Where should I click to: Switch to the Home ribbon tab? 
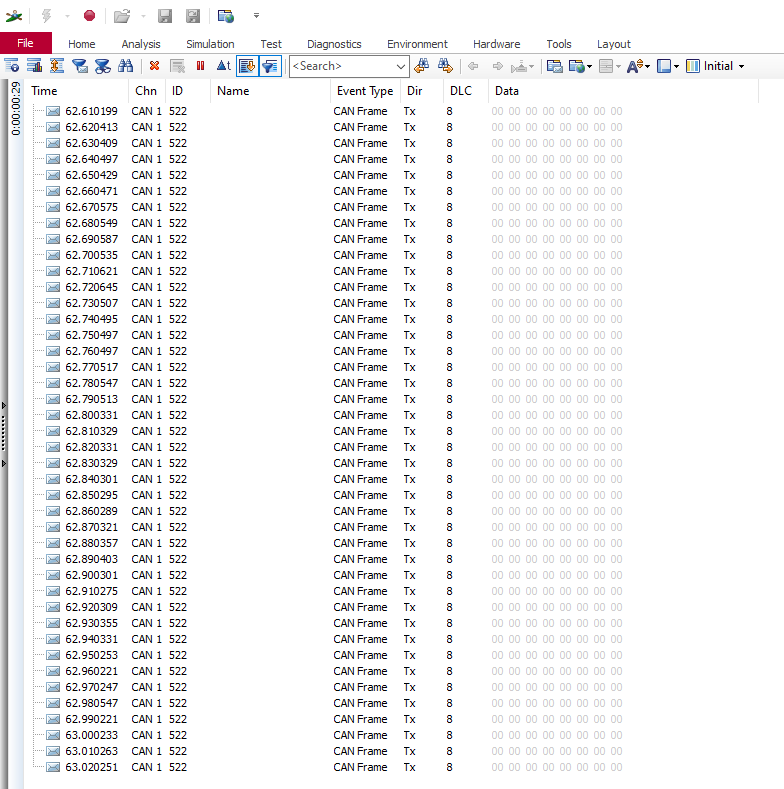pos(82,44)
